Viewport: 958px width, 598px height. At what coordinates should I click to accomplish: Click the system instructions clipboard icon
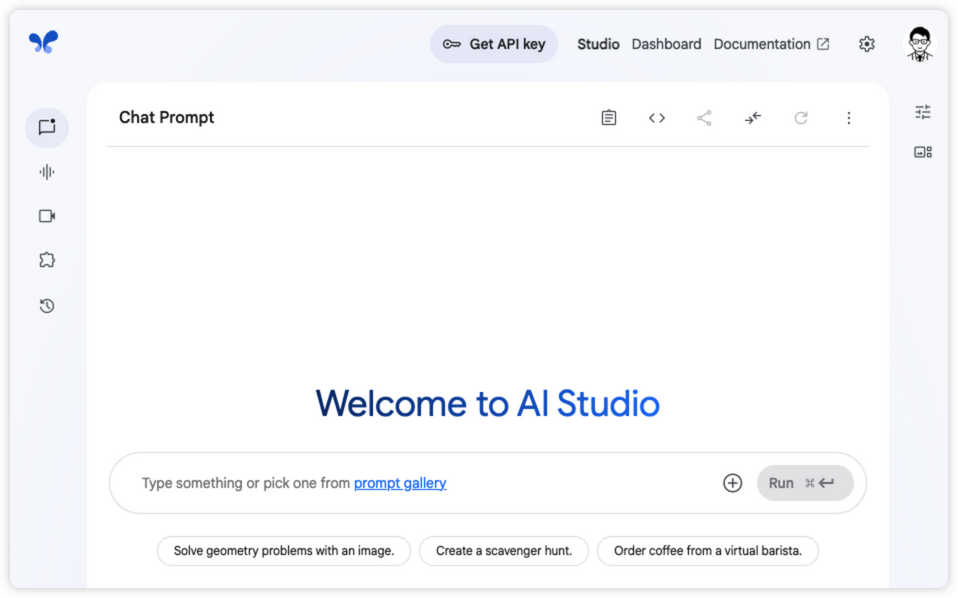tap(609, 117)
